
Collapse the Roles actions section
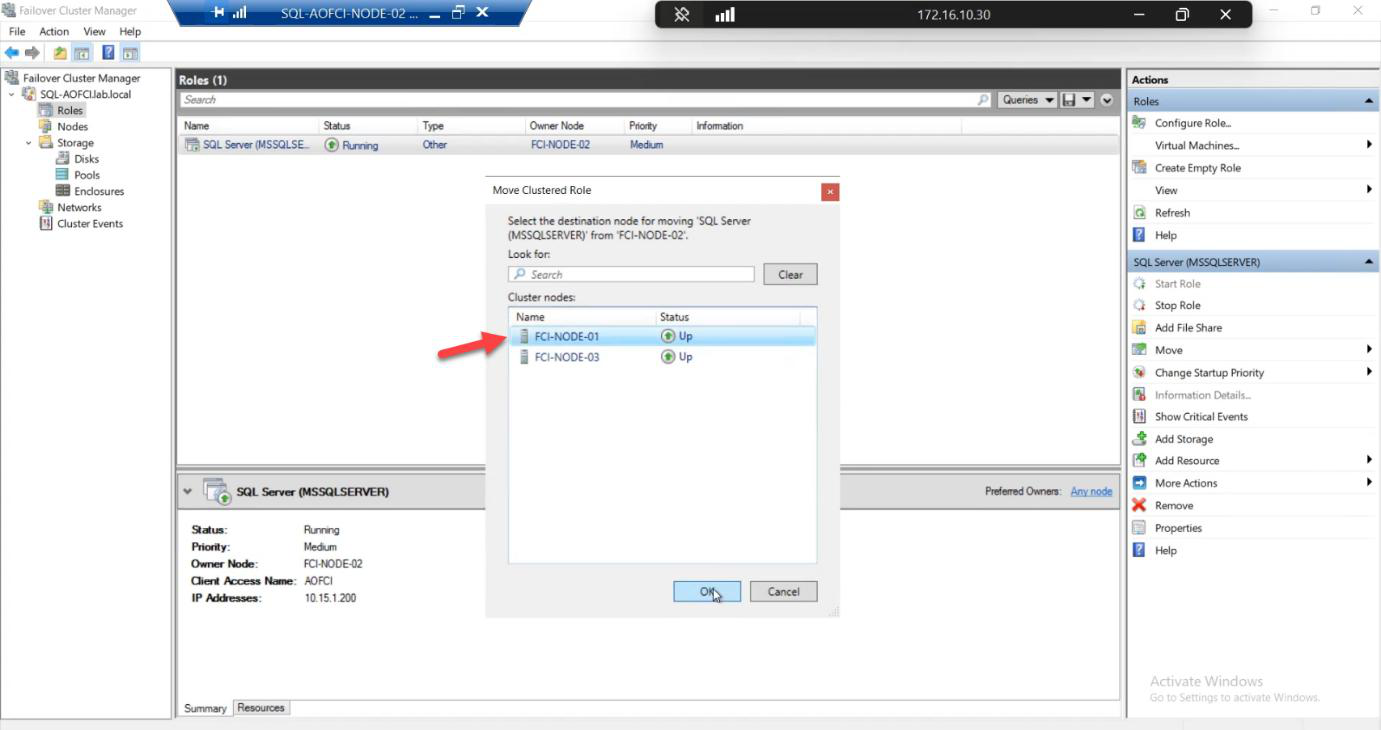[x=1369, y=101]
